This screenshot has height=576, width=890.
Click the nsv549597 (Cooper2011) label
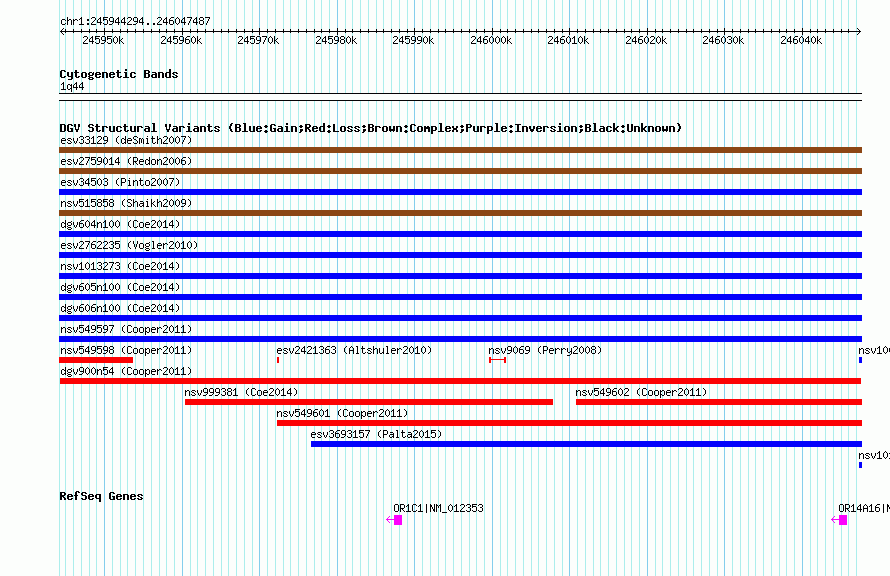(126, 329)
